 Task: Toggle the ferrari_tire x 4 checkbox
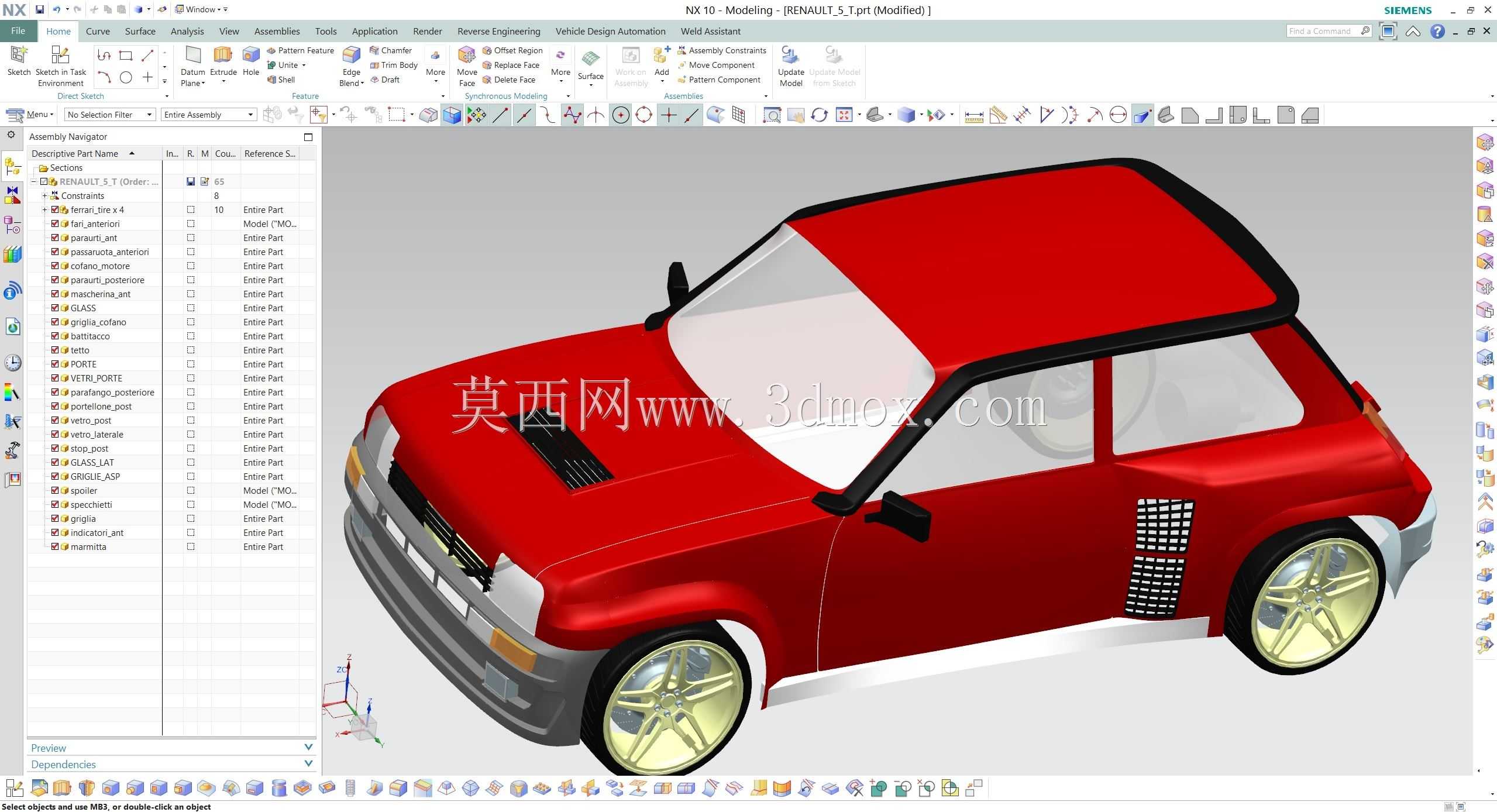55,209
